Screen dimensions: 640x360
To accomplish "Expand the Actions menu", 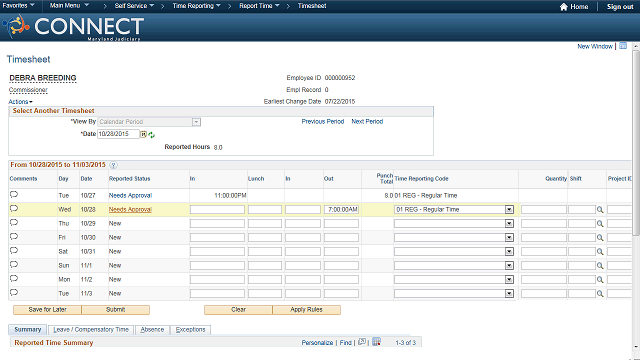I will pos(20,102).
